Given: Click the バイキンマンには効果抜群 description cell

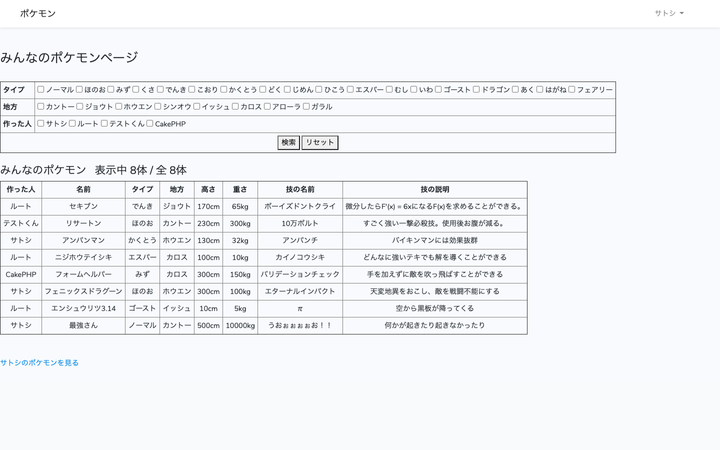Looking at the screenshot, I should [435, 240].
